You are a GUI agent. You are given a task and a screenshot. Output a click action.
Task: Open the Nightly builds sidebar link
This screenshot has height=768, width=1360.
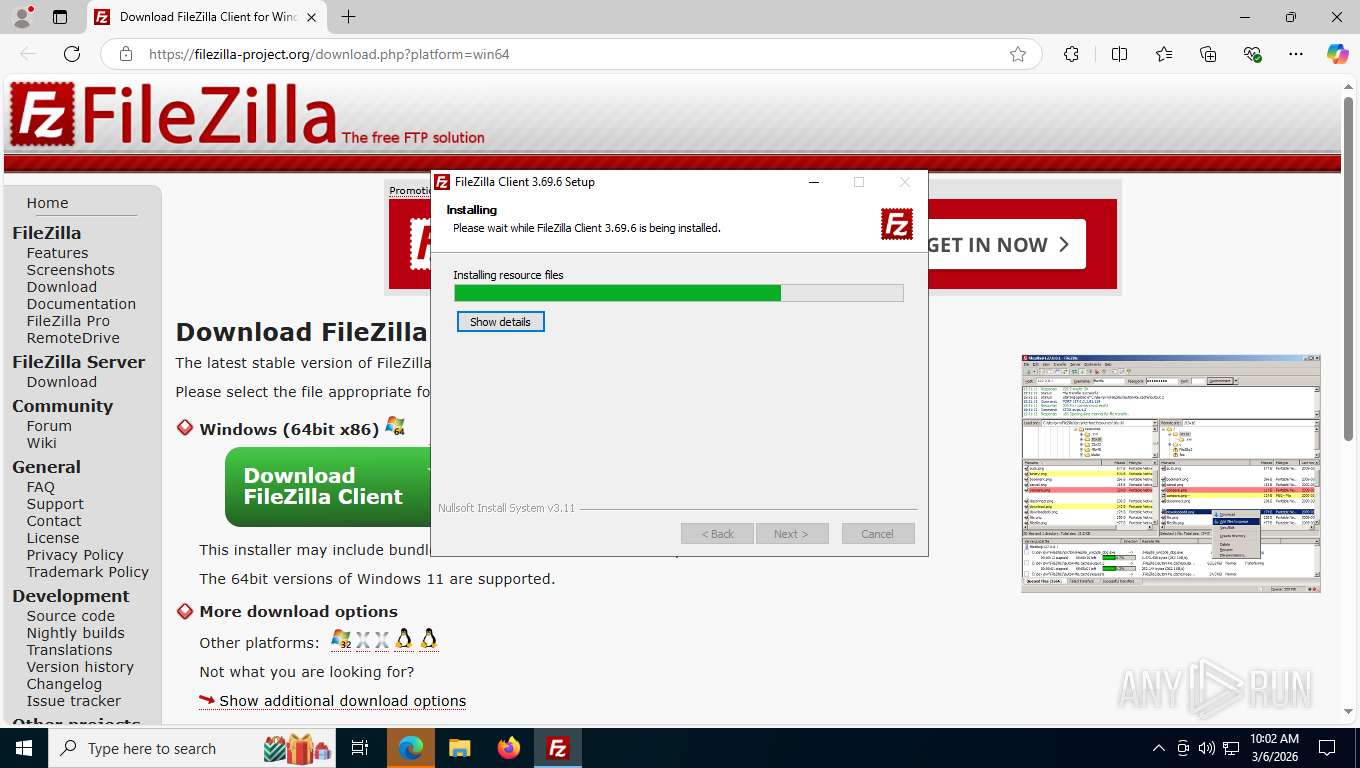pos(76,633)
